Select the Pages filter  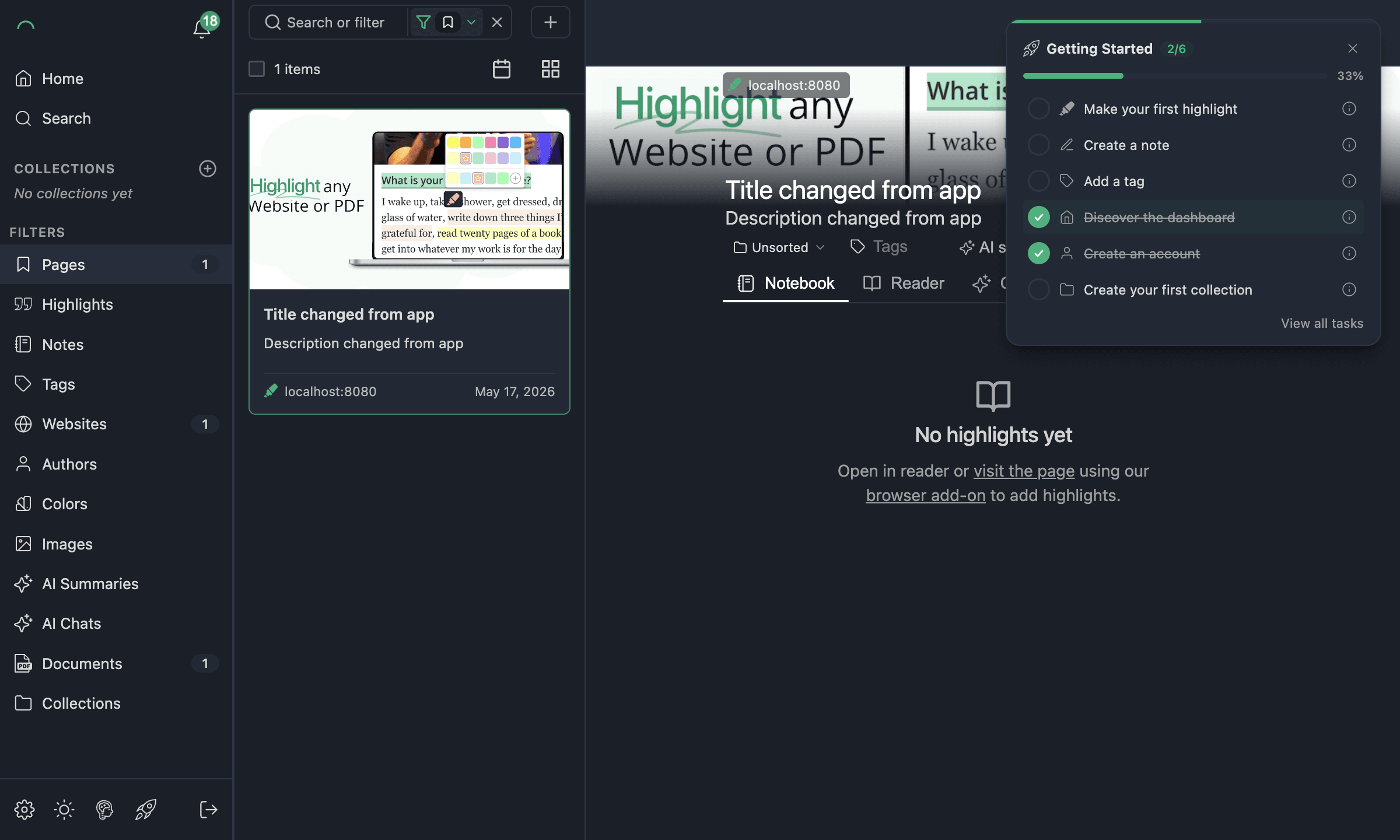coord(117,264)
